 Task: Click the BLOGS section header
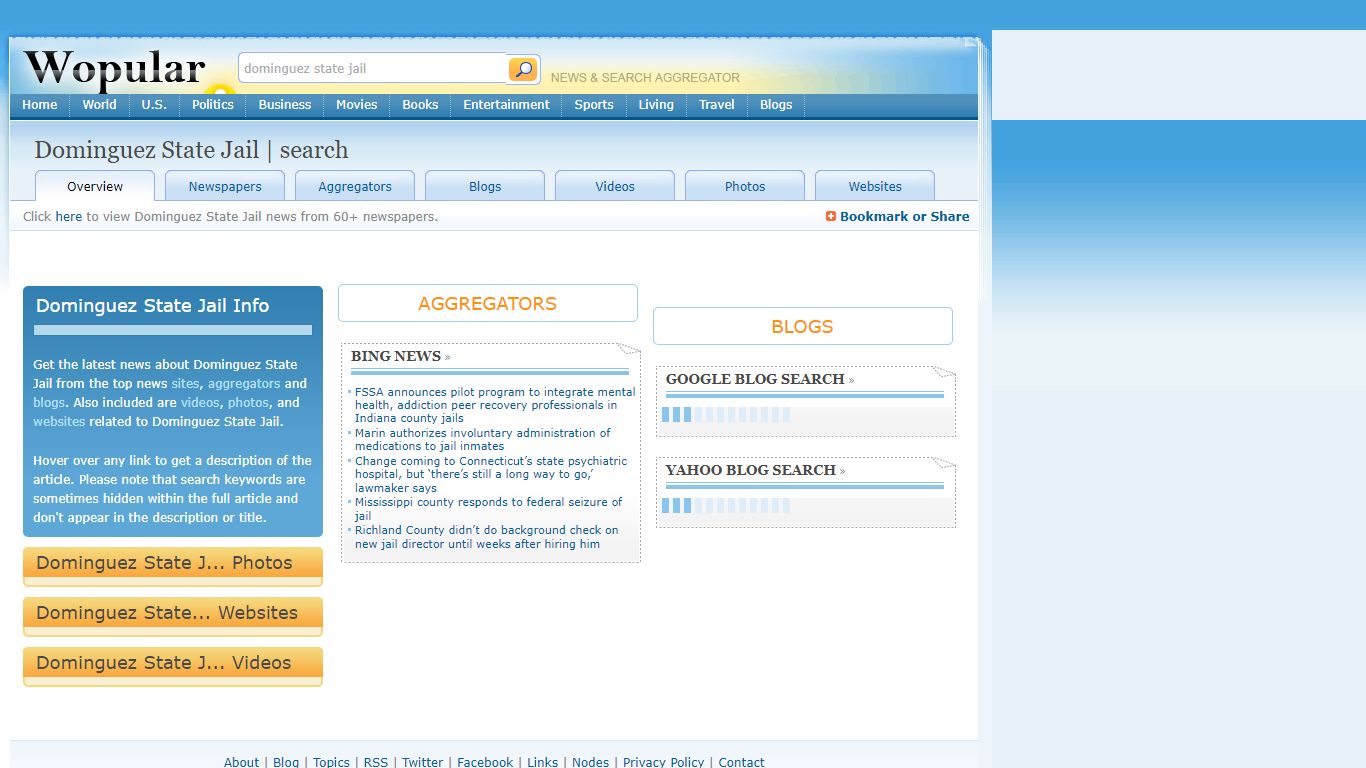point(803,326)
